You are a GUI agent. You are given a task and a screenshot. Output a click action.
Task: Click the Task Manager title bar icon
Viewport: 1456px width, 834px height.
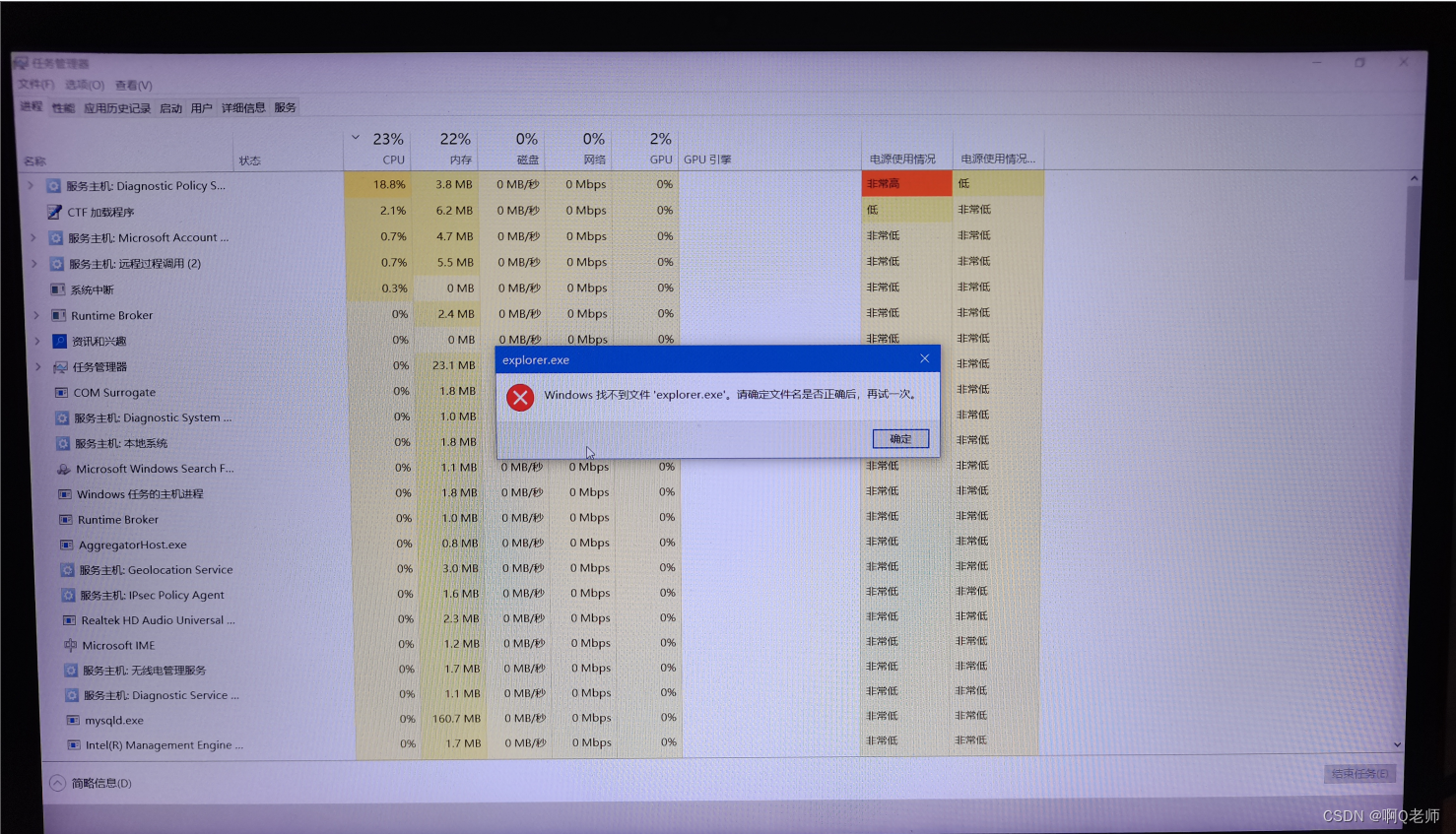pos(21,63)
